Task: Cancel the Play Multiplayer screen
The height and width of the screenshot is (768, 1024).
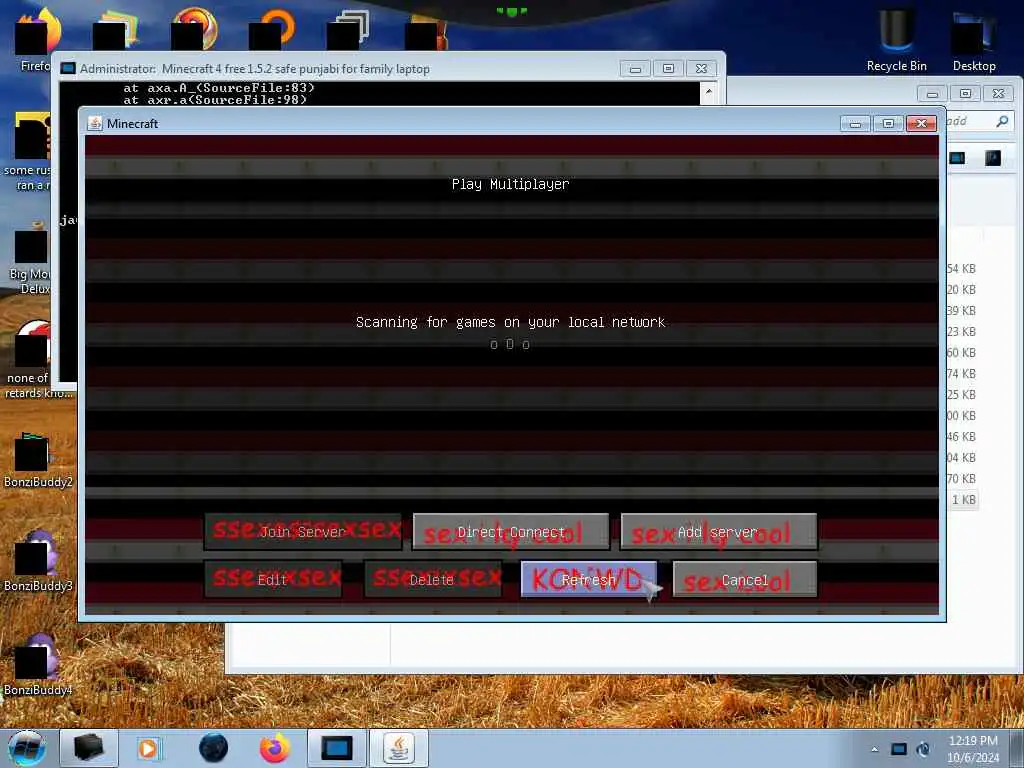Action: coord(744,579)
